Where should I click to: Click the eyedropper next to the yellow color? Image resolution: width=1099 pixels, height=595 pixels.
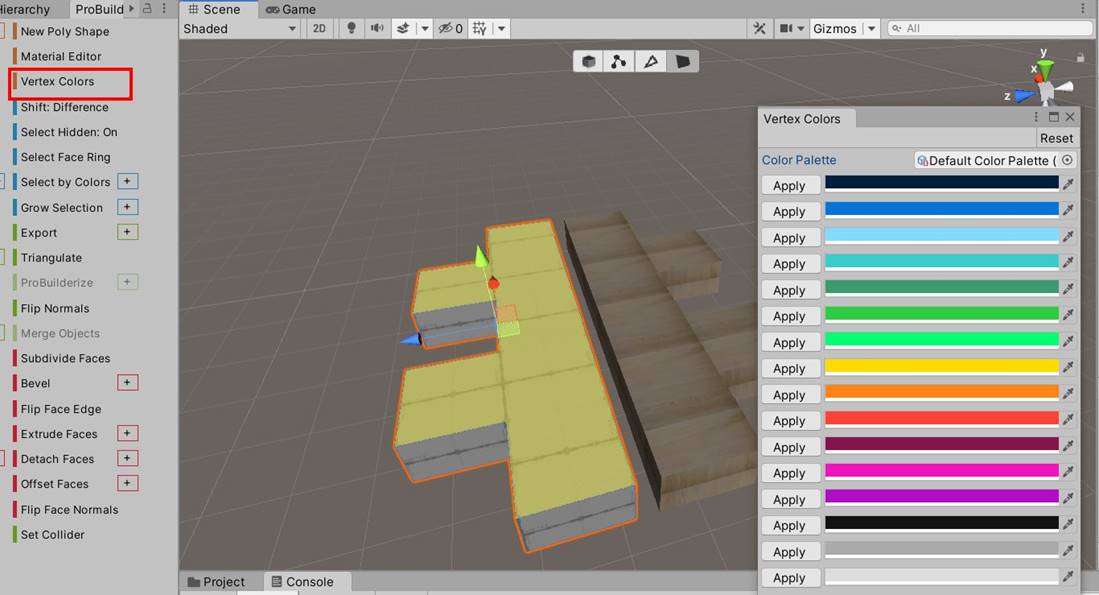click(1068, 367)
